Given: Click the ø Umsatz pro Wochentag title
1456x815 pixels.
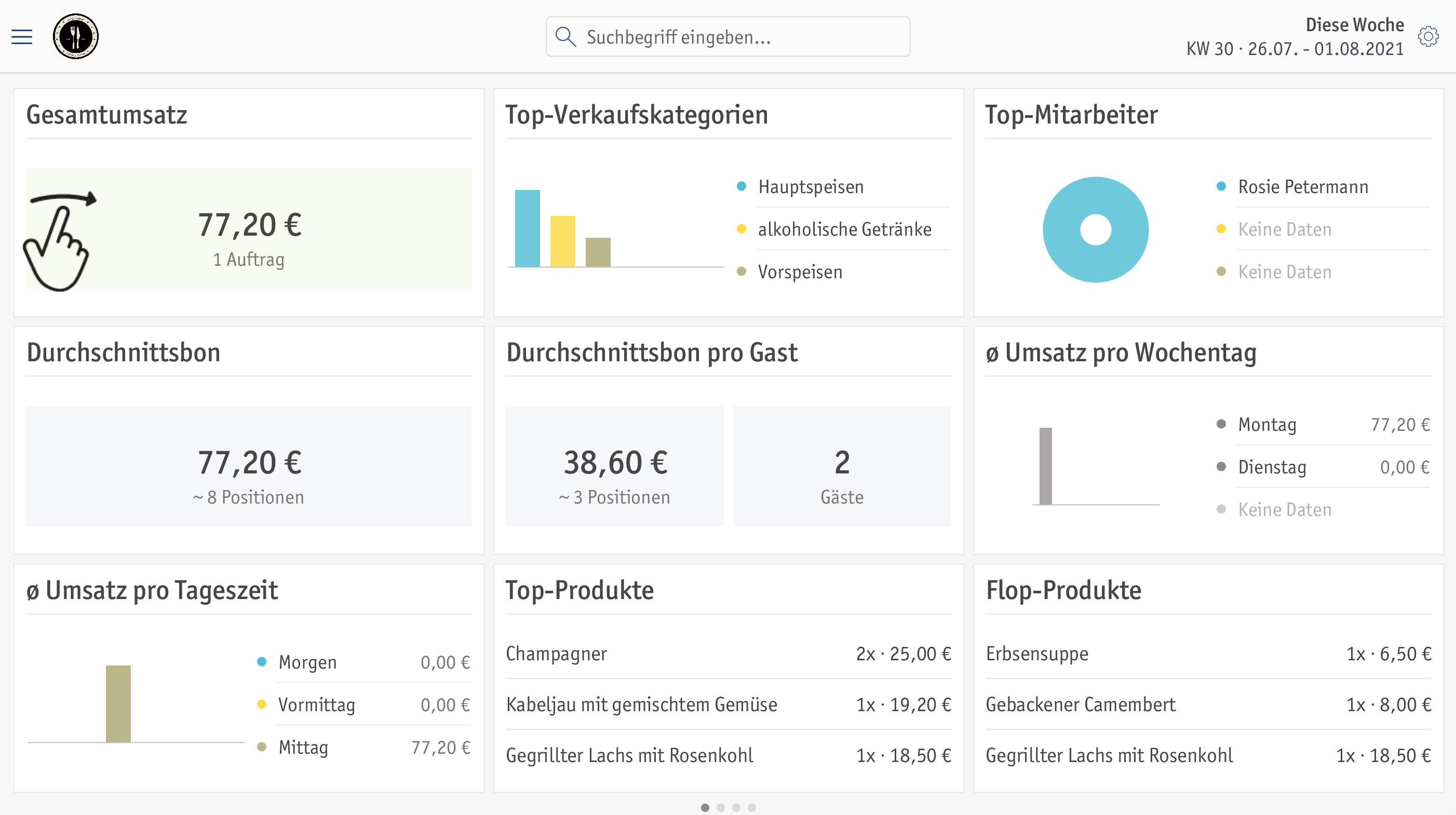Looking at the screenshot, I should point(1121,352).
